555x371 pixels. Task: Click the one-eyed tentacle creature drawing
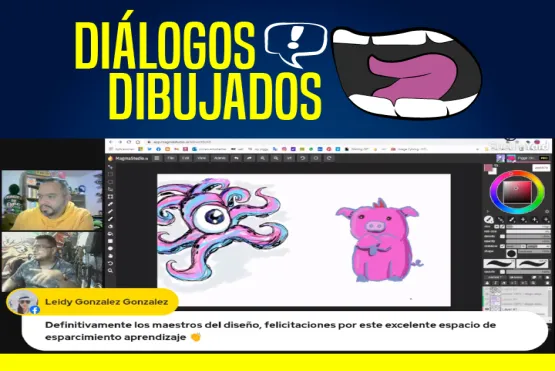click(x=222, y=230)
